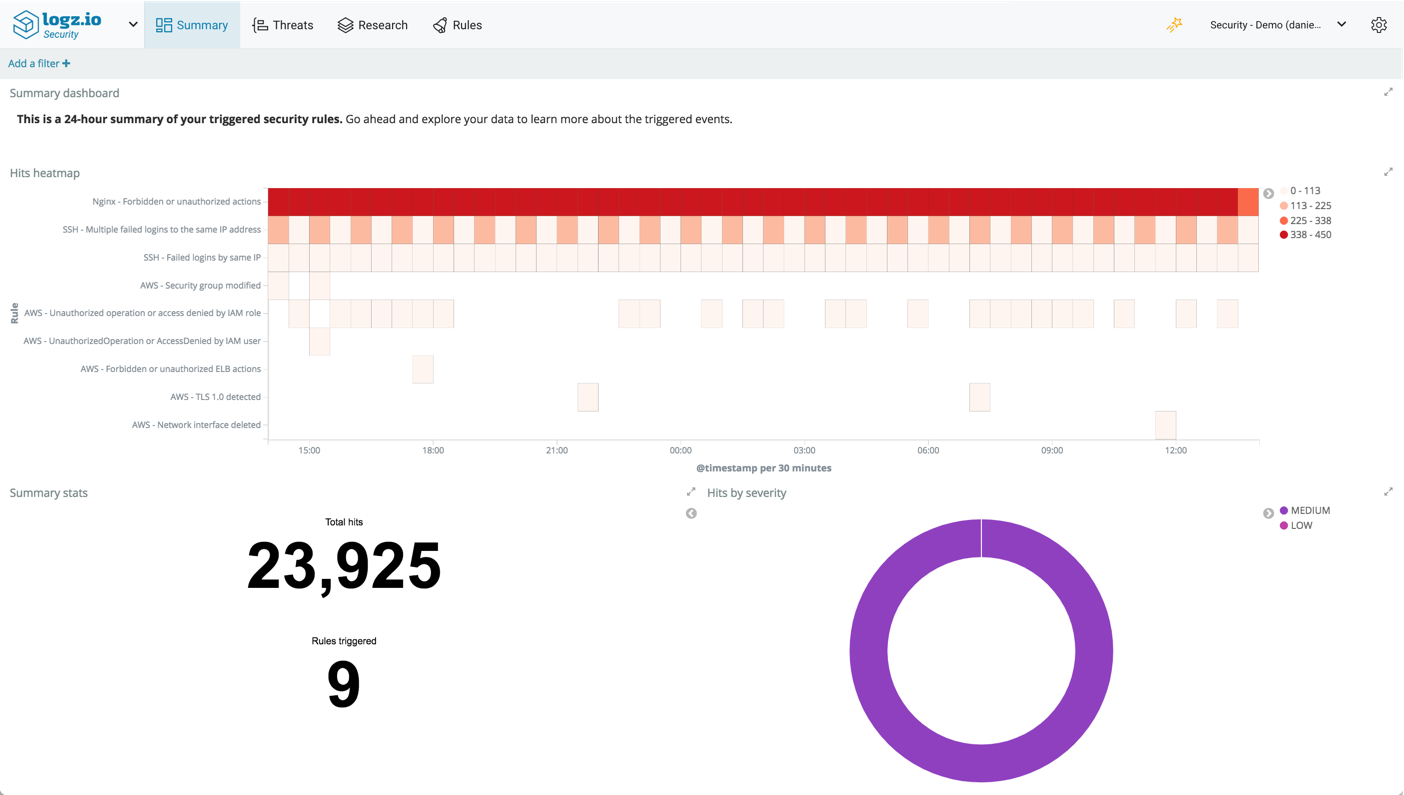This screenshot has width=1404, height=795.
Task: Click the Forbidden ELB actions heatmap cell
Action: click(x=423, y=369)
